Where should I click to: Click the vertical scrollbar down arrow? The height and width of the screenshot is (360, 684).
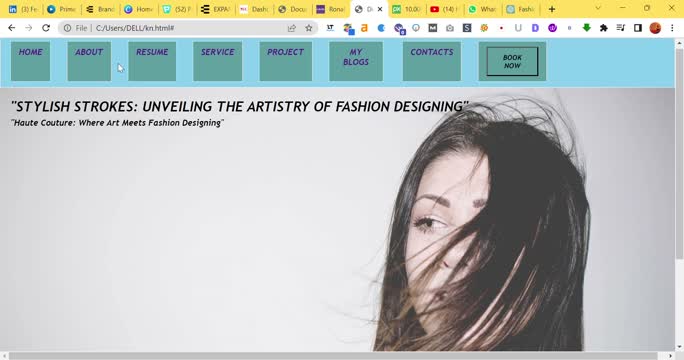680,348
